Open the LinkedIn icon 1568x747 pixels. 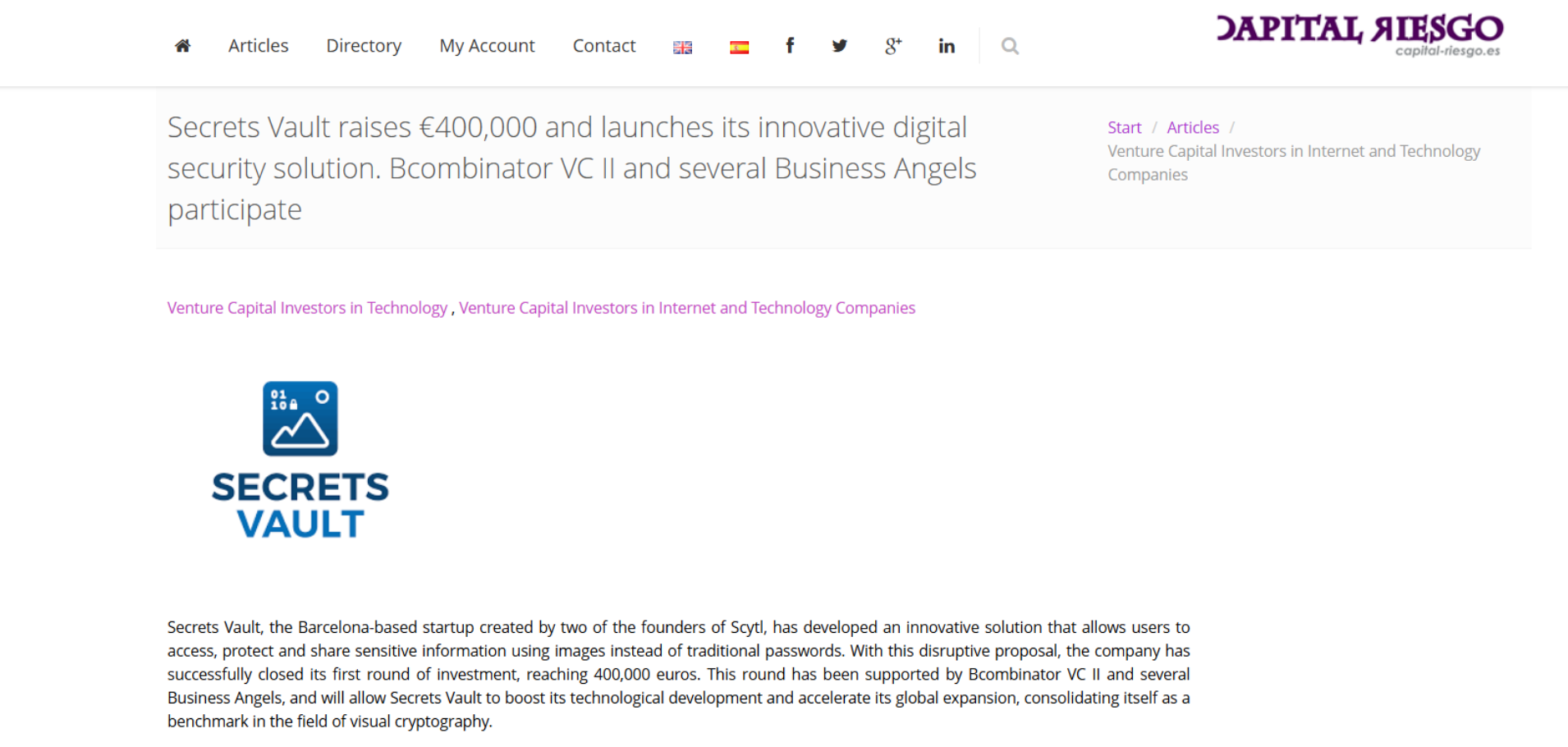coord(947,46)
